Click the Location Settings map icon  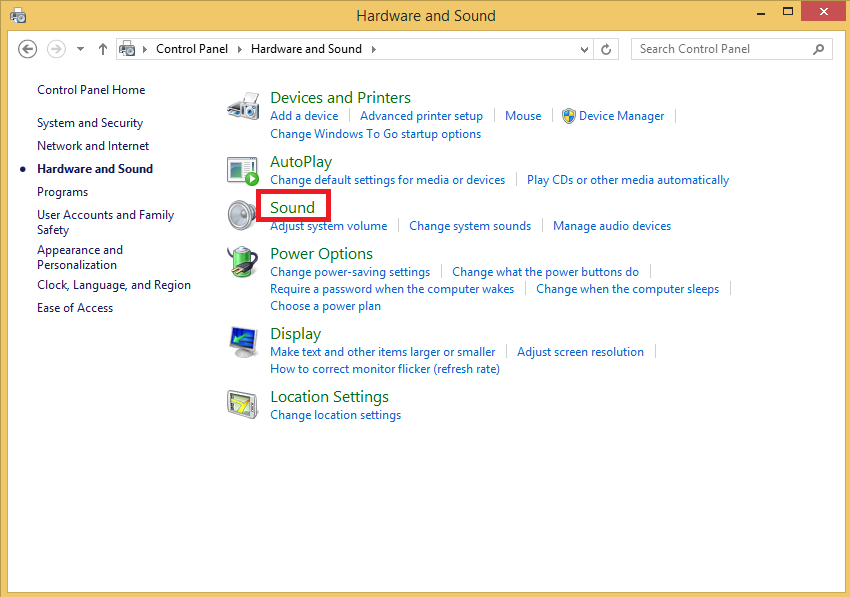pos(242,405)
